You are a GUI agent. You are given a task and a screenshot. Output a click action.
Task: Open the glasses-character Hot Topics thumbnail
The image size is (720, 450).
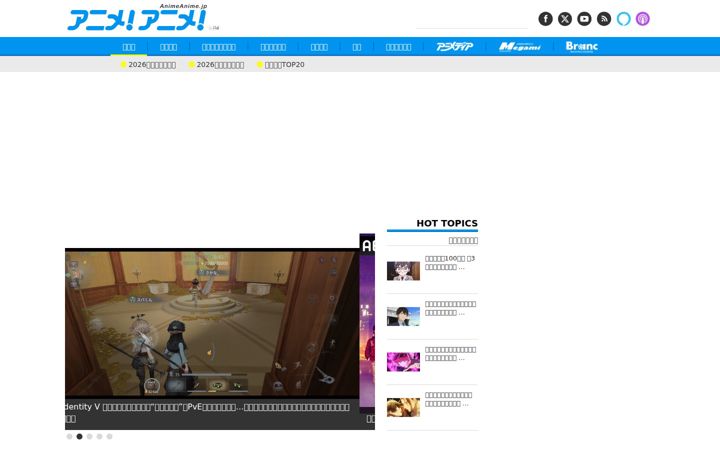pyautogui.click(x=403, y=271)
